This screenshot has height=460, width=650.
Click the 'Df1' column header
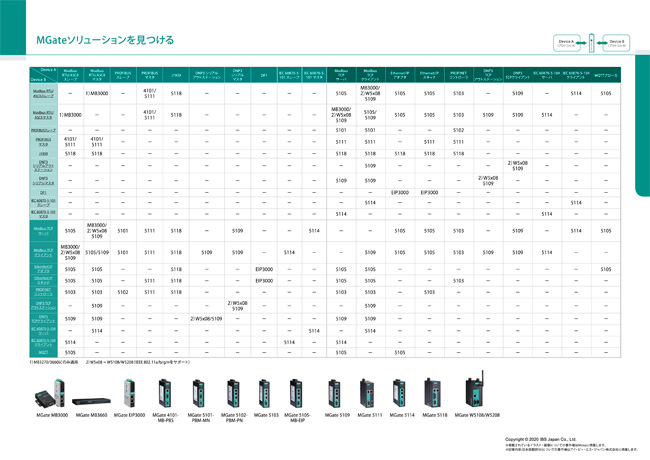(x=264, y=75)
